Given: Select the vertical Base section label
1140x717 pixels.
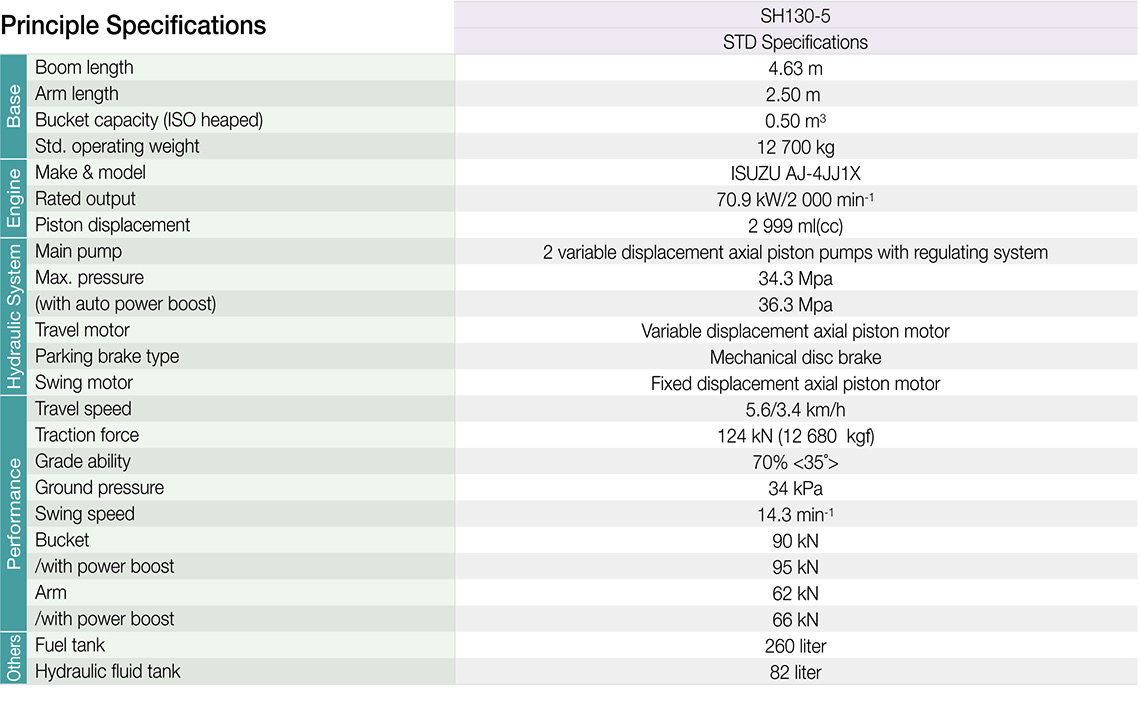Looking at the screenshot, I should click(x=14, y=107).
